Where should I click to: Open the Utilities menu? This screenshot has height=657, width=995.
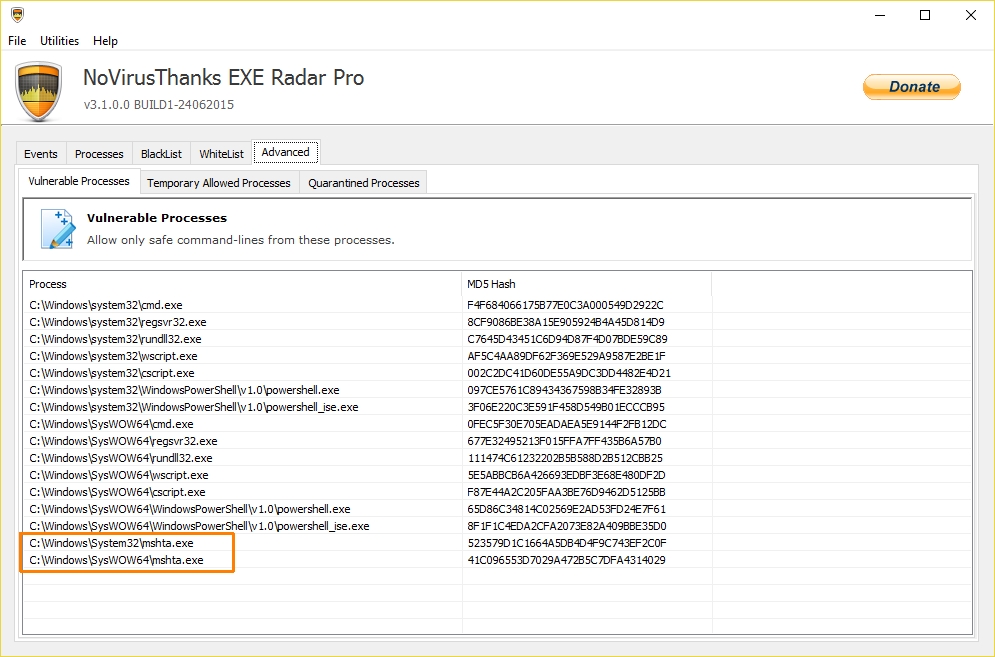(60, 41)
